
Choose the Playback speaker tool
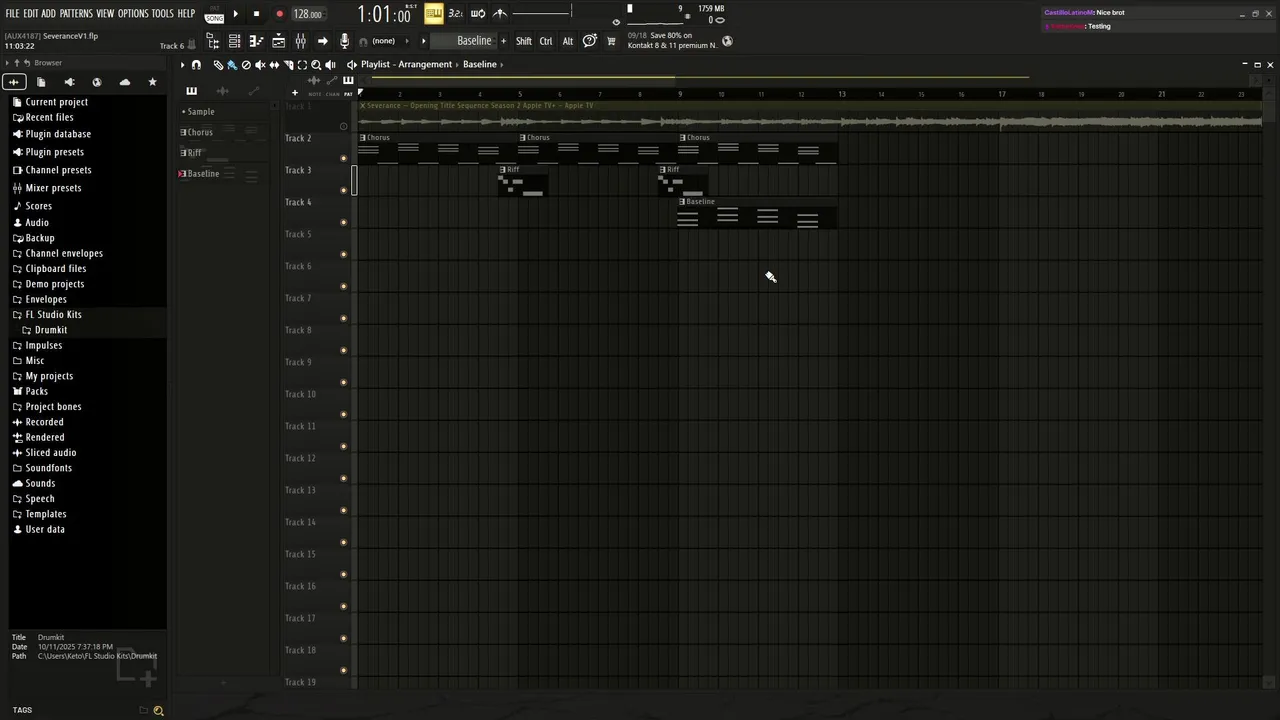(330, 65)
